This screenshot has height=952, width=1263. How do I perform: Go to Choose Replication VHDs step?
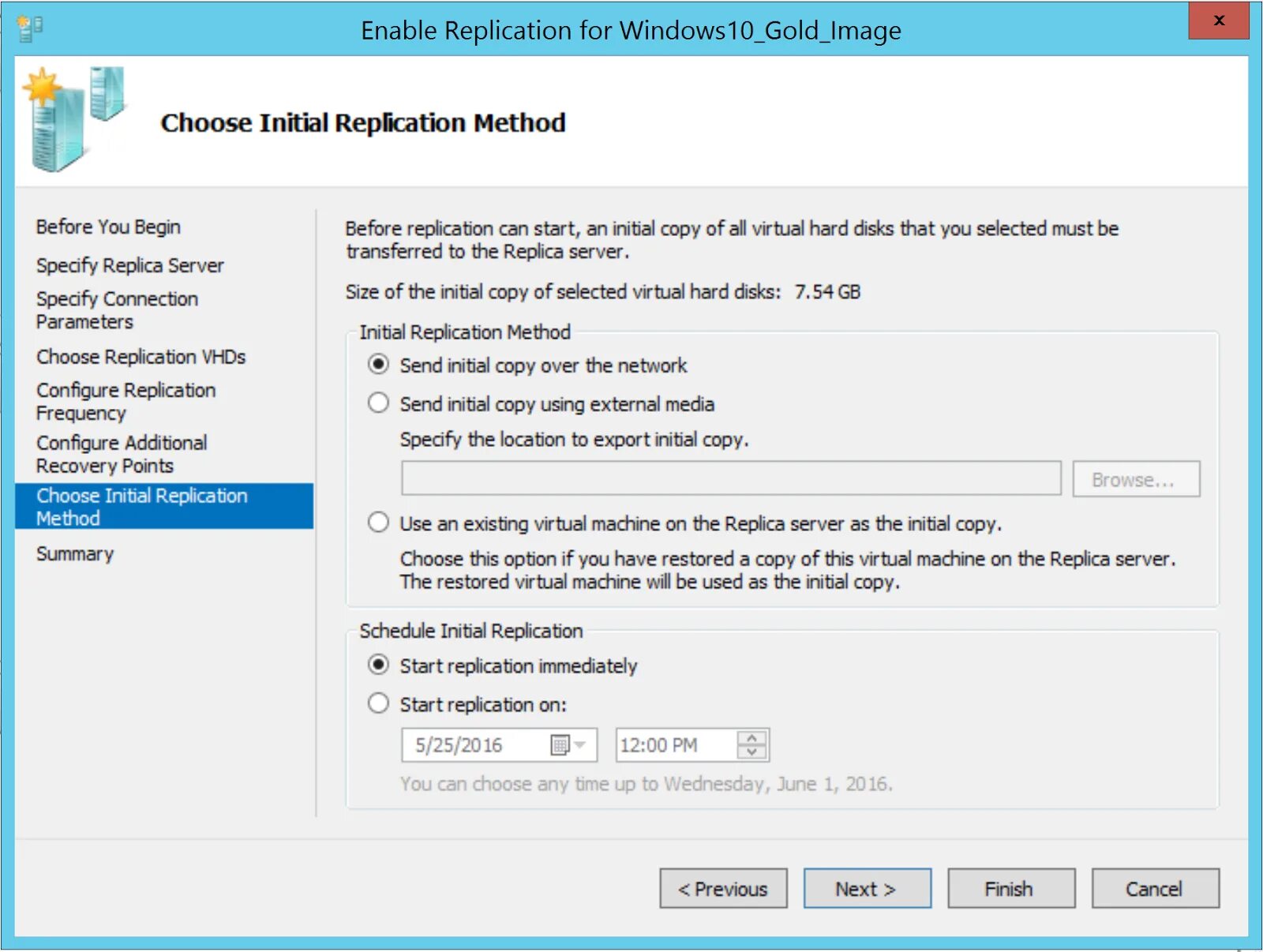pyautogui.click(x=141, y=357)
